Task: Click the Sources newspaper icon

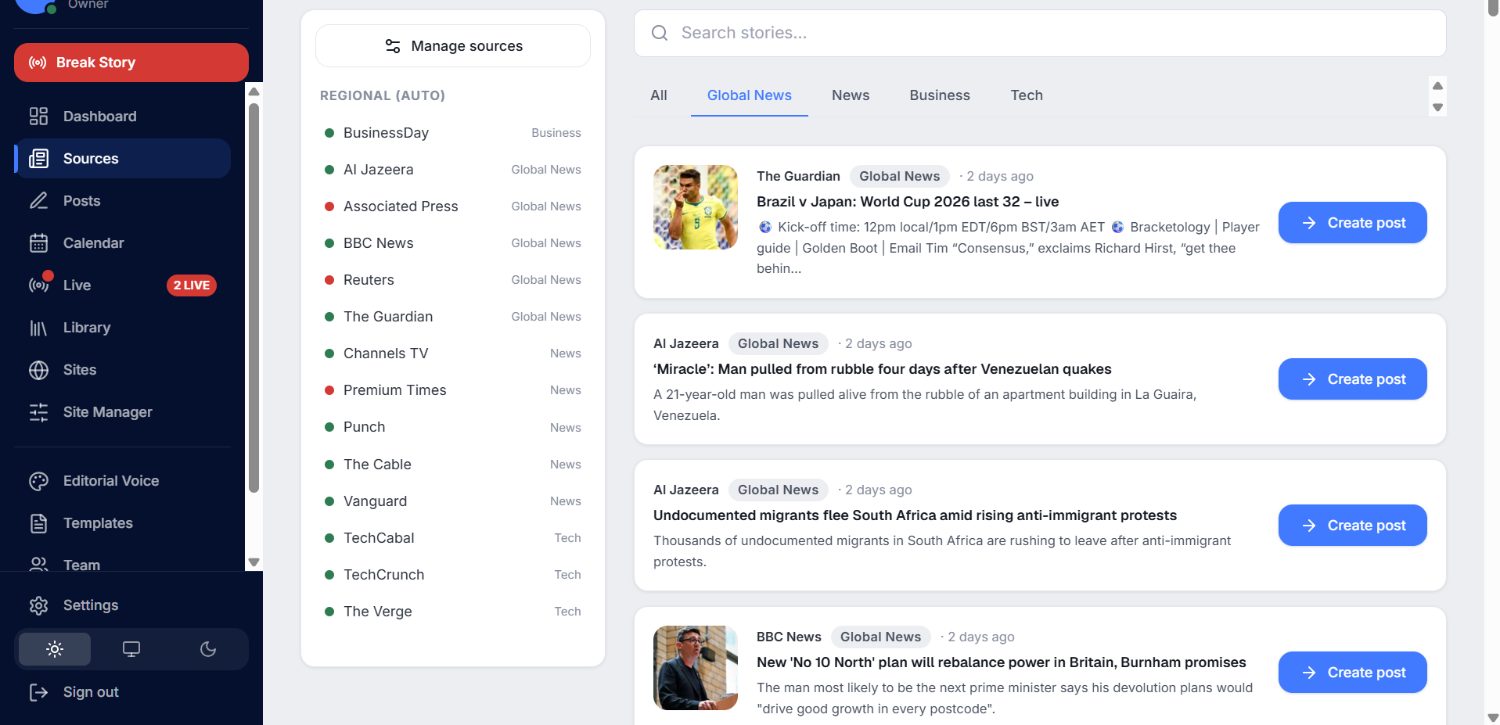Action: 39,158
